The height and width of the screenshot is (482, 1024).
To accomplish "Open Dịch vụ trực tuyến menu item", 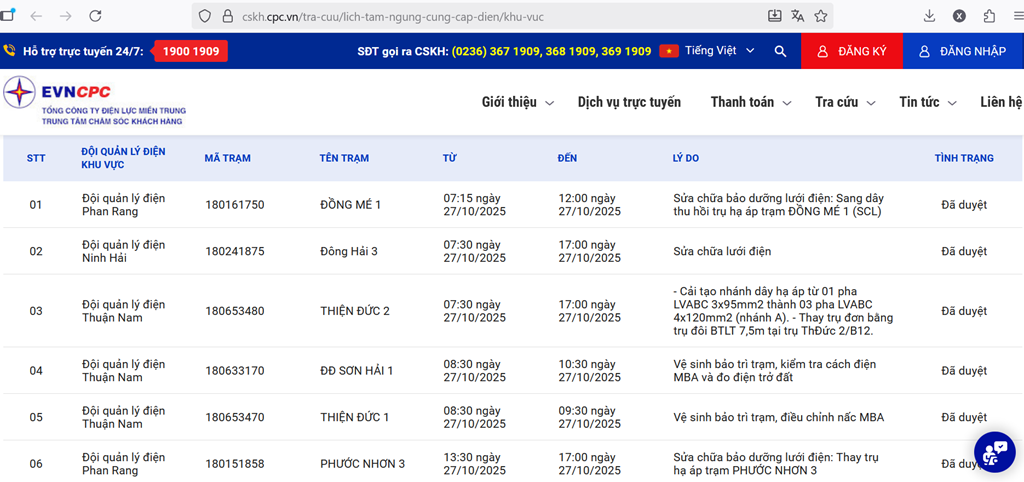I will coord(629,102).
